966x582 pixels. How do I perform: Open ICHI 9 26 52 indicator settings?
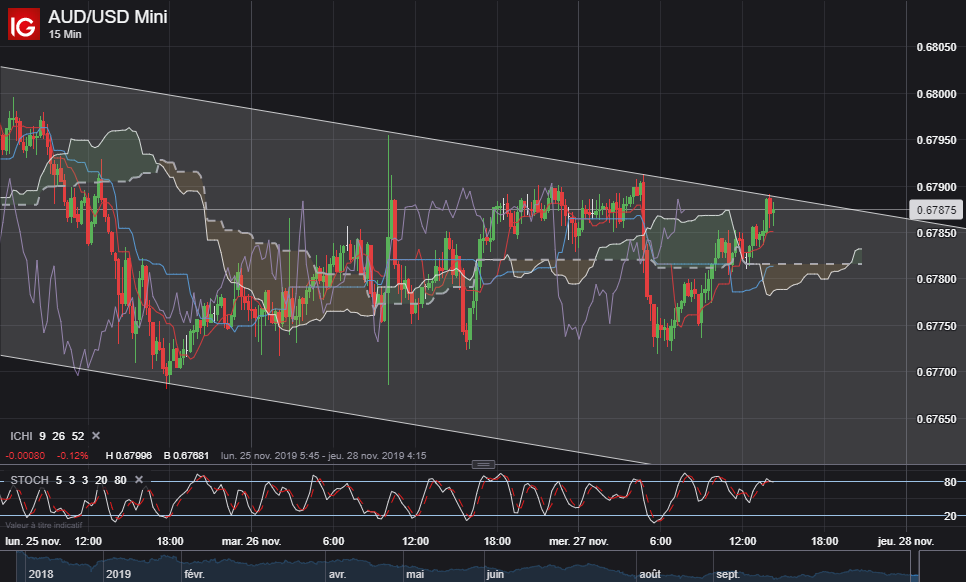pos(47,436)
